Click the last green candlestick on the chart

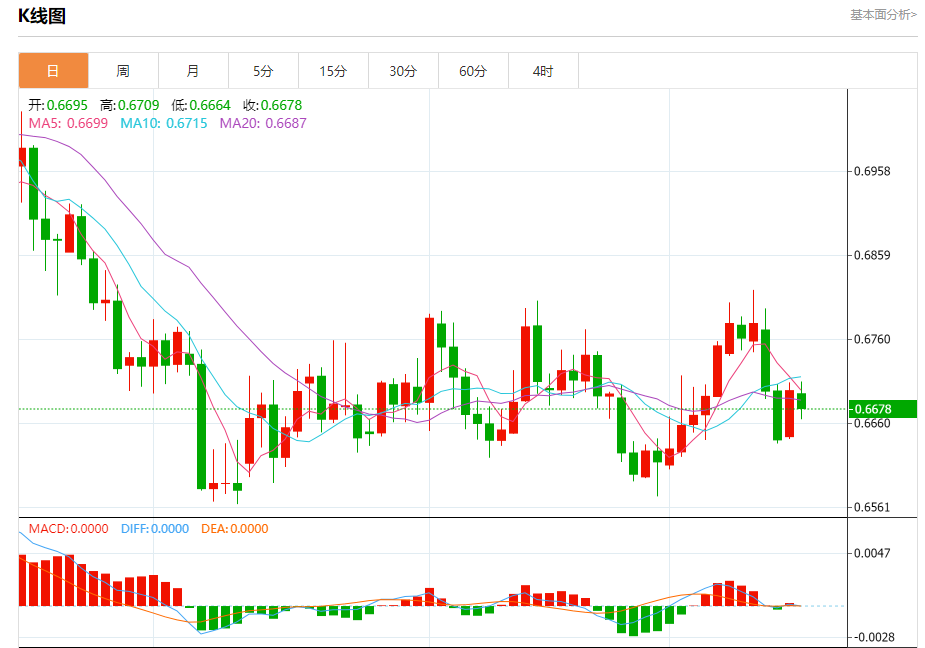pos(801,401)
